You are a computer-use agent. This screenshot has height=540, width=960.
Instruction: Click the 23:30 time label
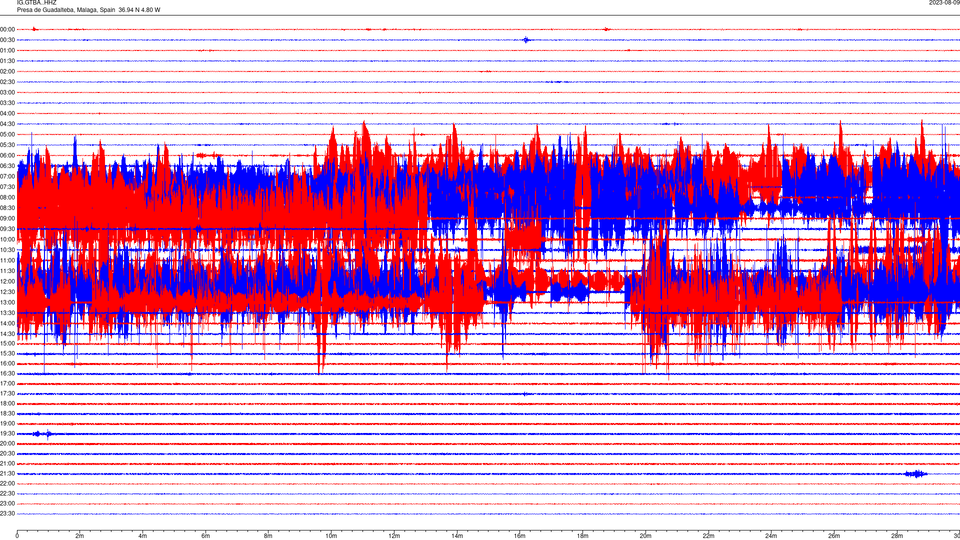[x=7, y=514]
